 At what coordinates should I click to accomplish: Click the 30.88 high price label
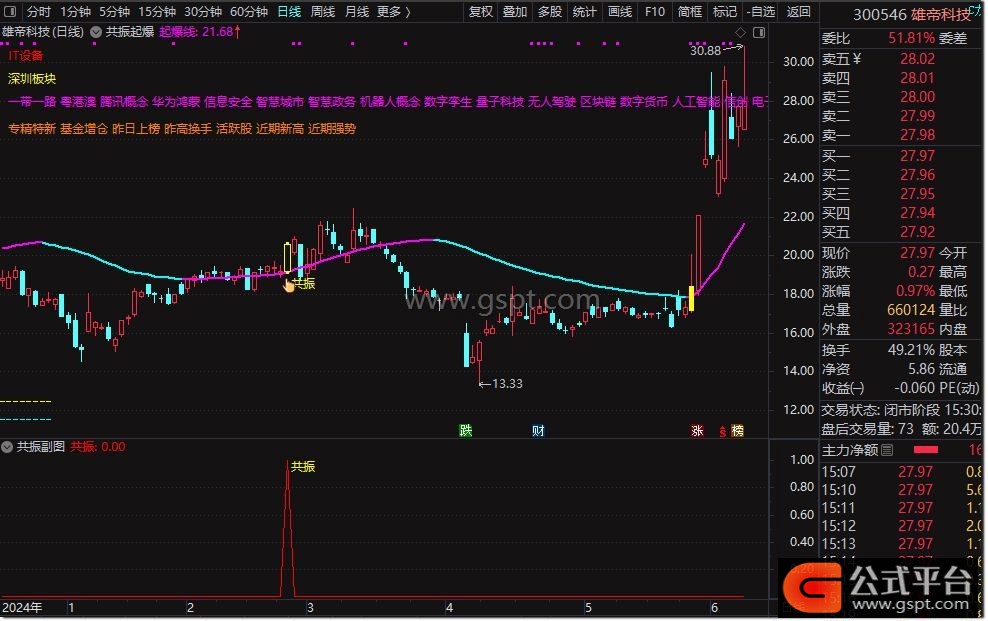coord(705,50)
